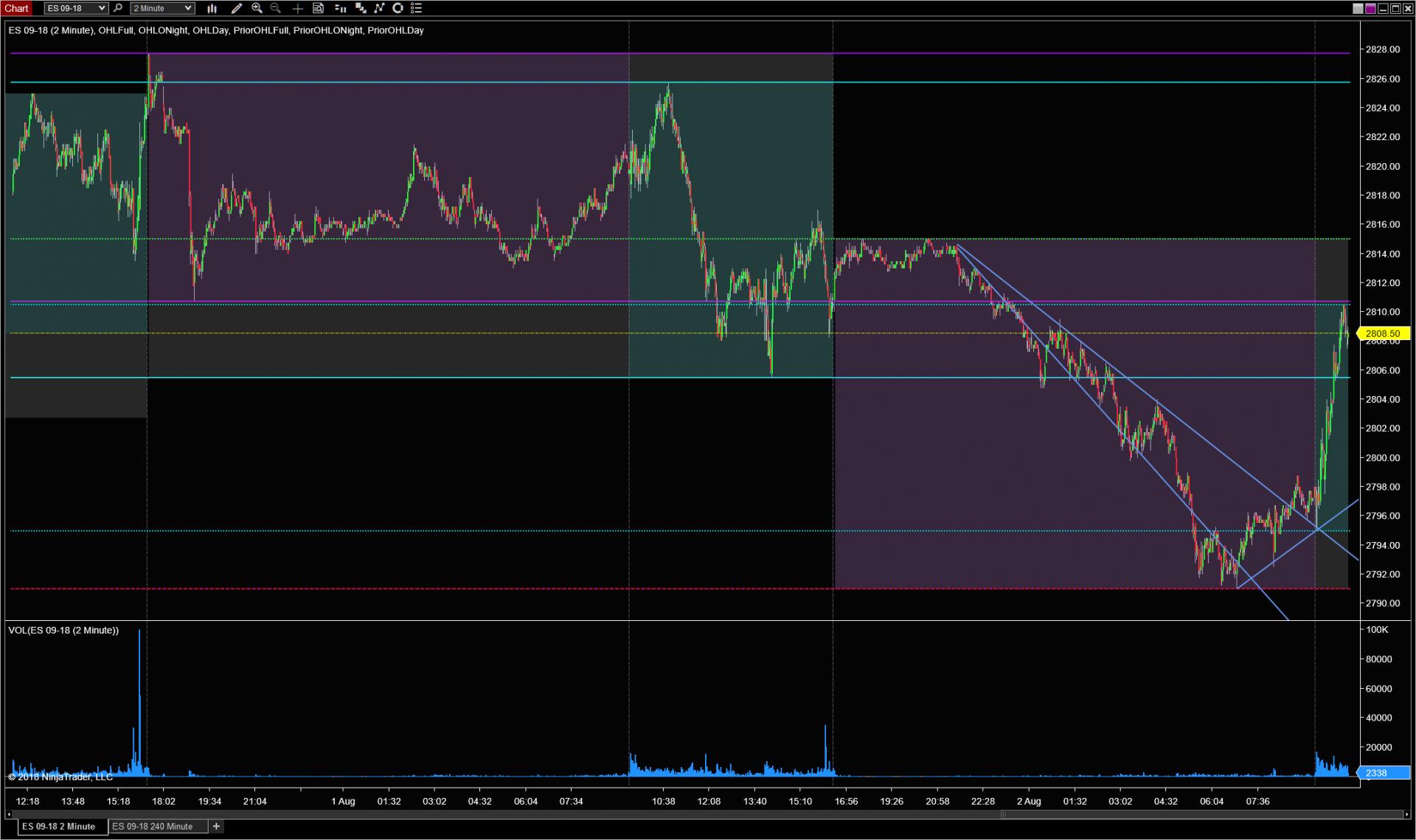Image resolution: width=1416 pixels, height=840 pixels.
Task: Open the data box icon
Action: (x=319, y=8)
